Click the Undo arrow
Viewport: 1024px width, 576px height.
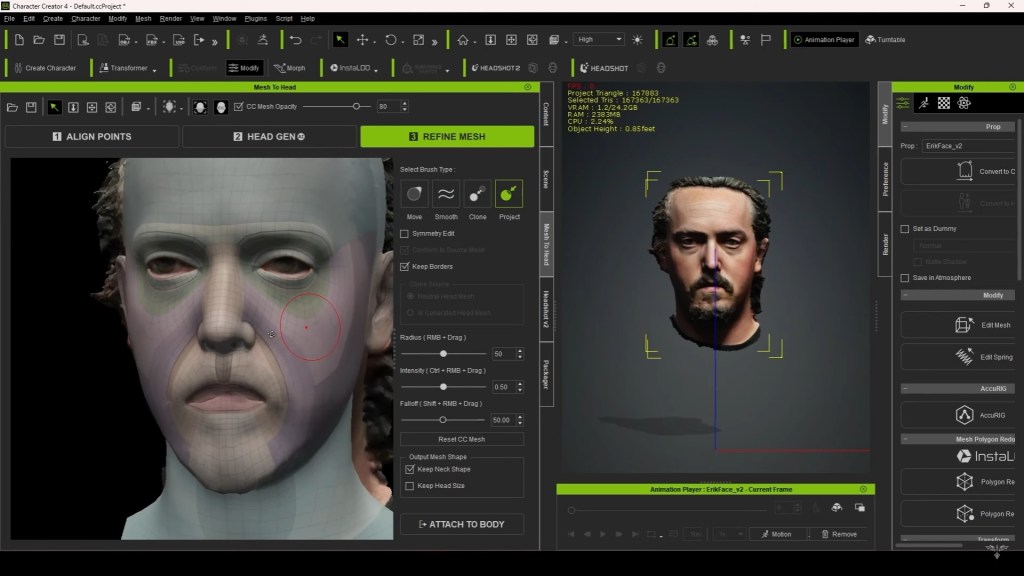pos(295,40)
